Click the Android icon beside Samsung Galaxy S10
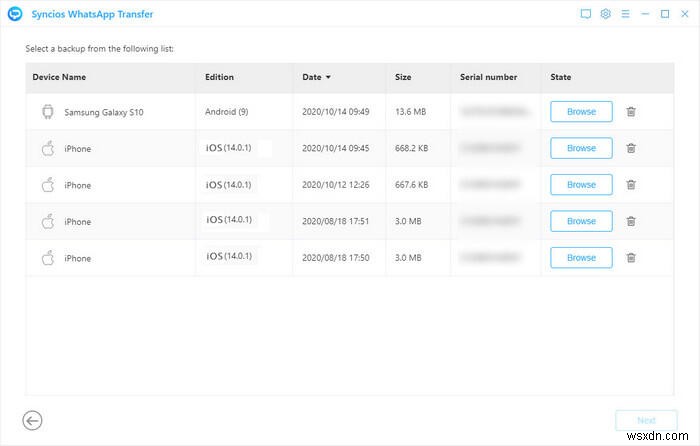 point(48,112)
